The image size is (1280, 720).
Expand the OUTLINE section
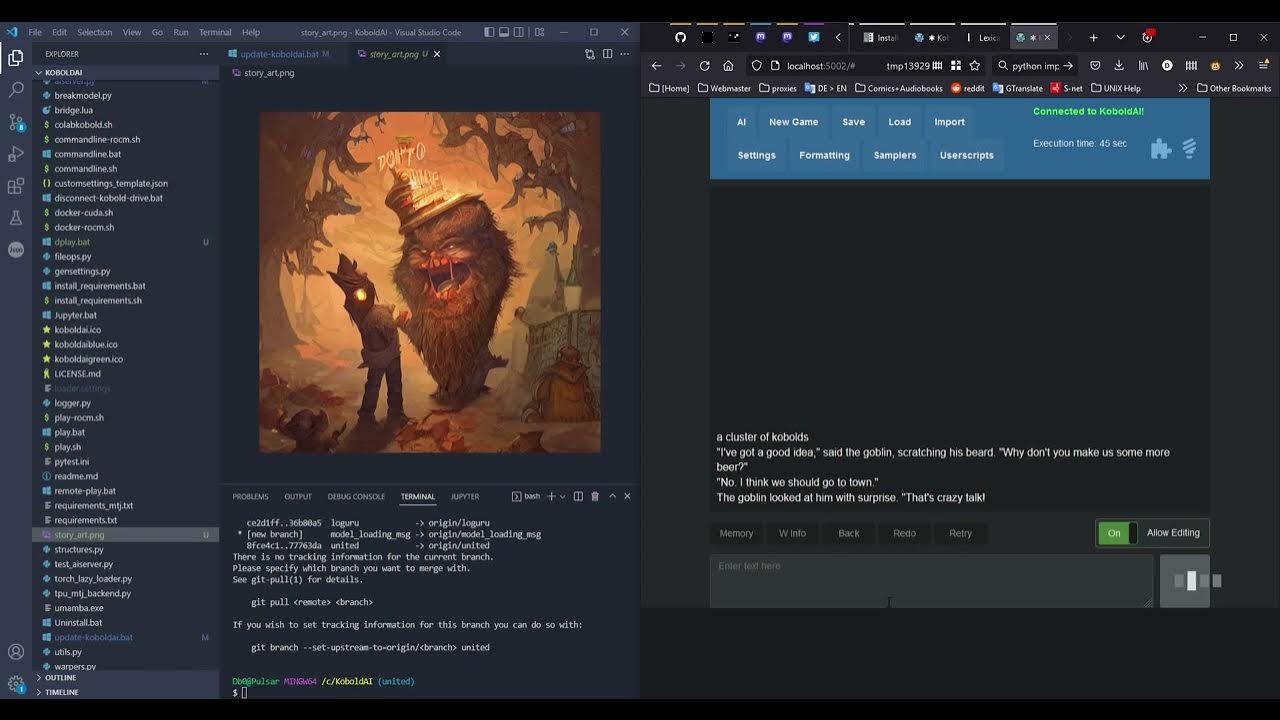point(60,678)
